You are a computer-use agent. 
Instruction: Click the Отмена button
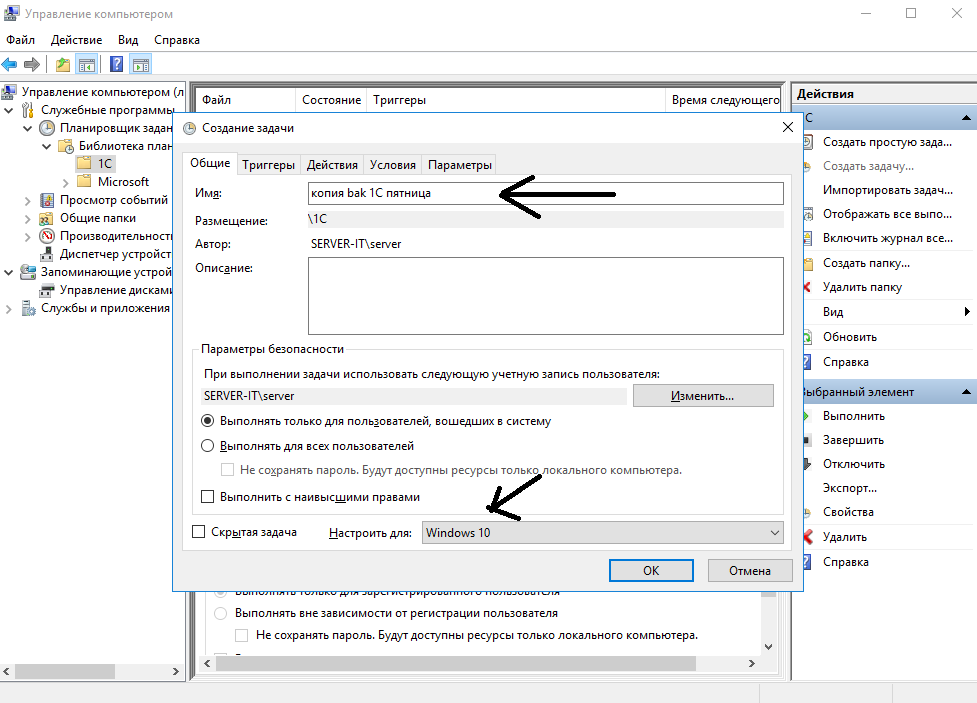point(750,570)
